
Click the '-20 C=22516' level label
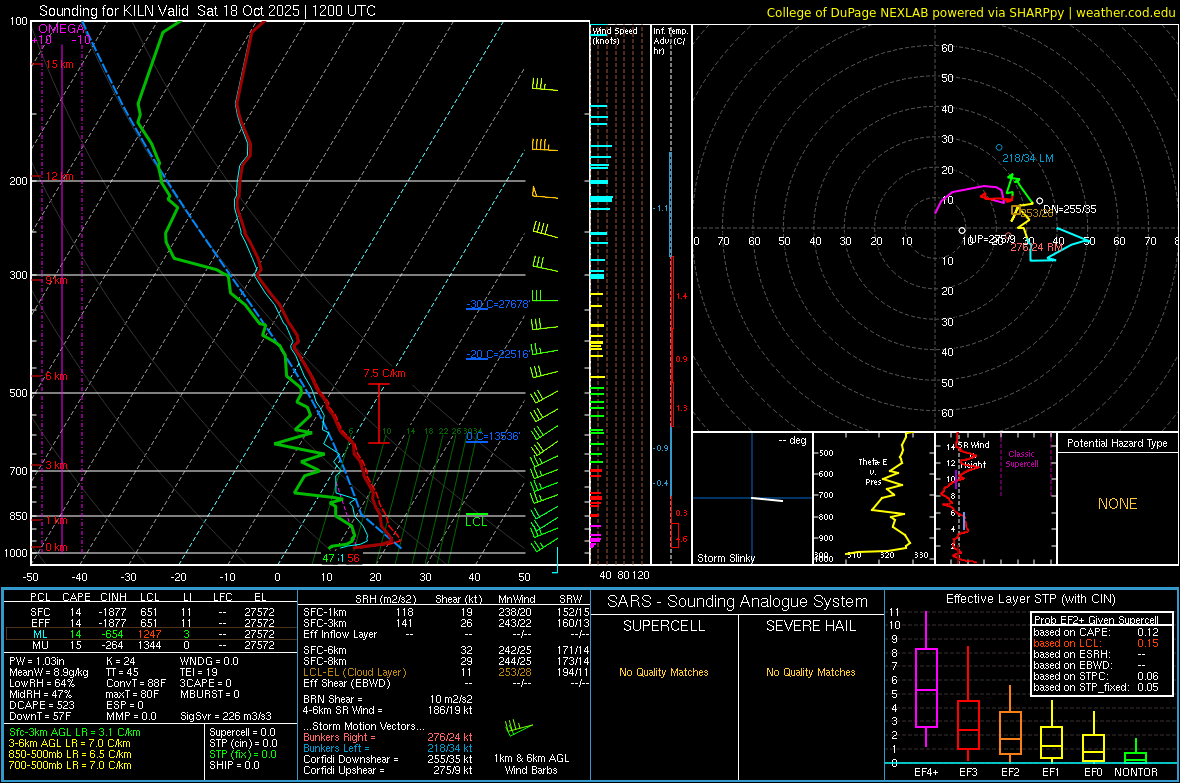pyautogui.click(x=498, y=354)
